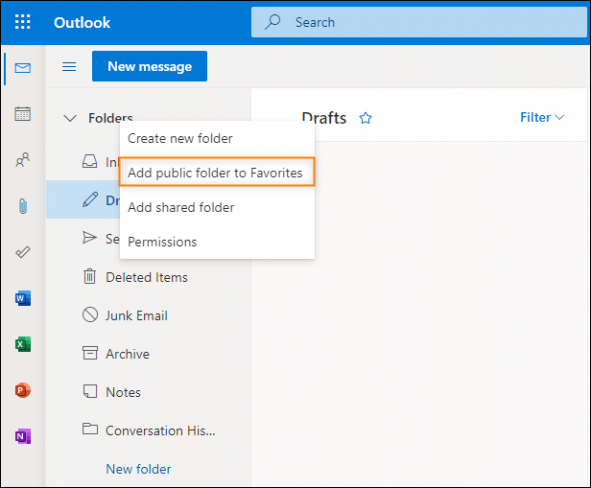The image size is (591, 488).
Task: Launch Excel from the sidebar
Action: tap(23, 344)
